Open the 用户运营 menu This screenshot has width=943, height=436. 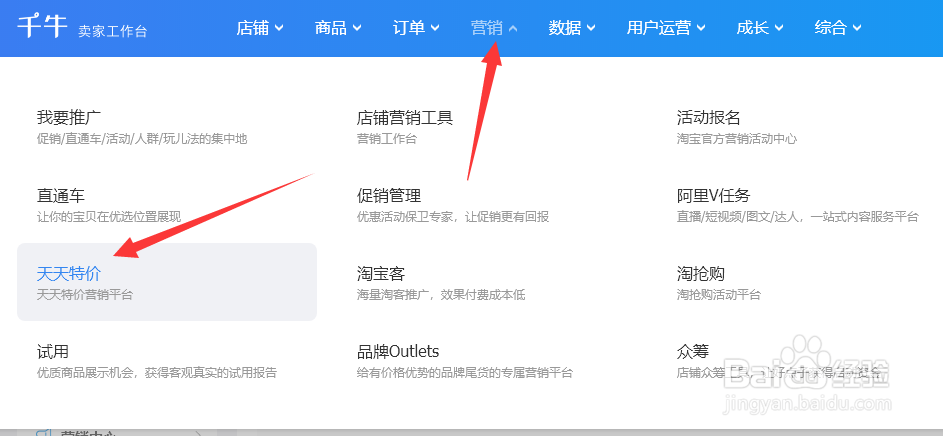coord(666,28)
